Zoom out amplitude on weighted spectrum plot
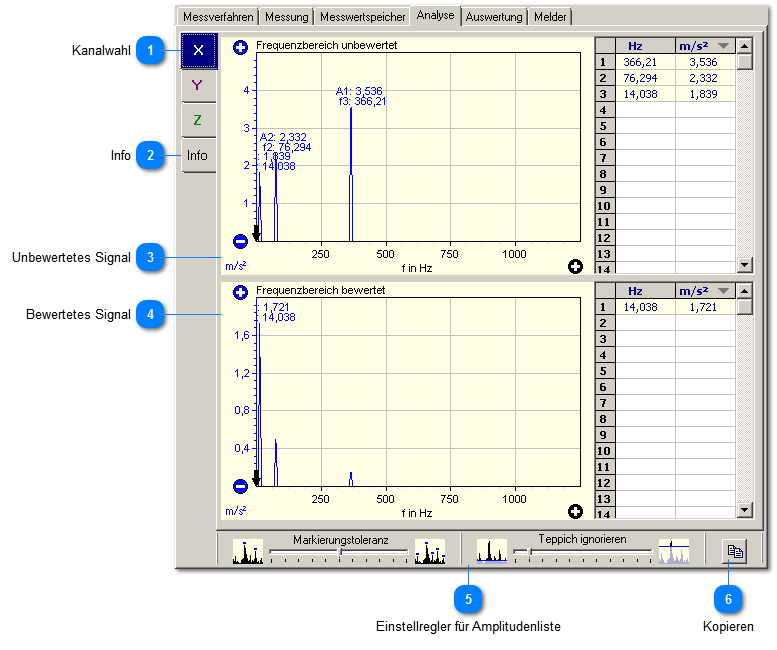 [240, 487]
